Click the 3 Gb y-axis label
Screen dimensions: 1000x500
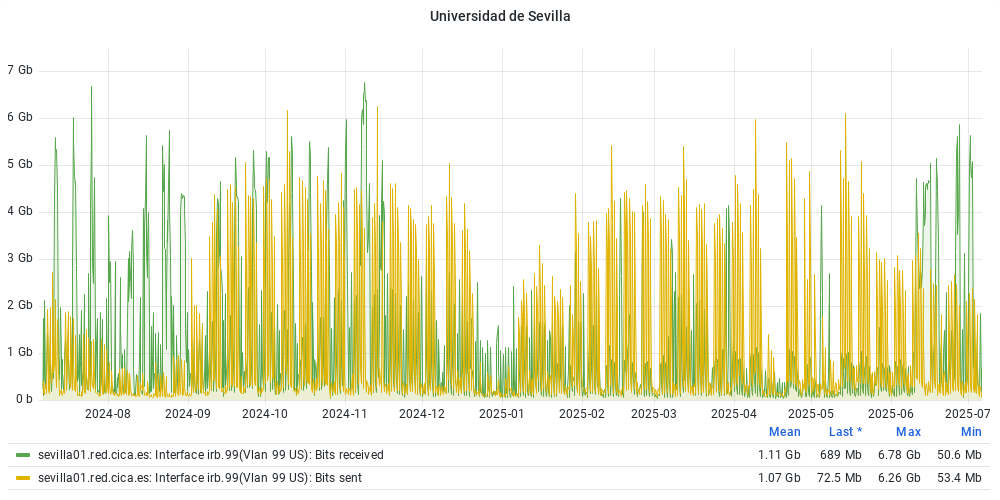(x=20, y=258)
